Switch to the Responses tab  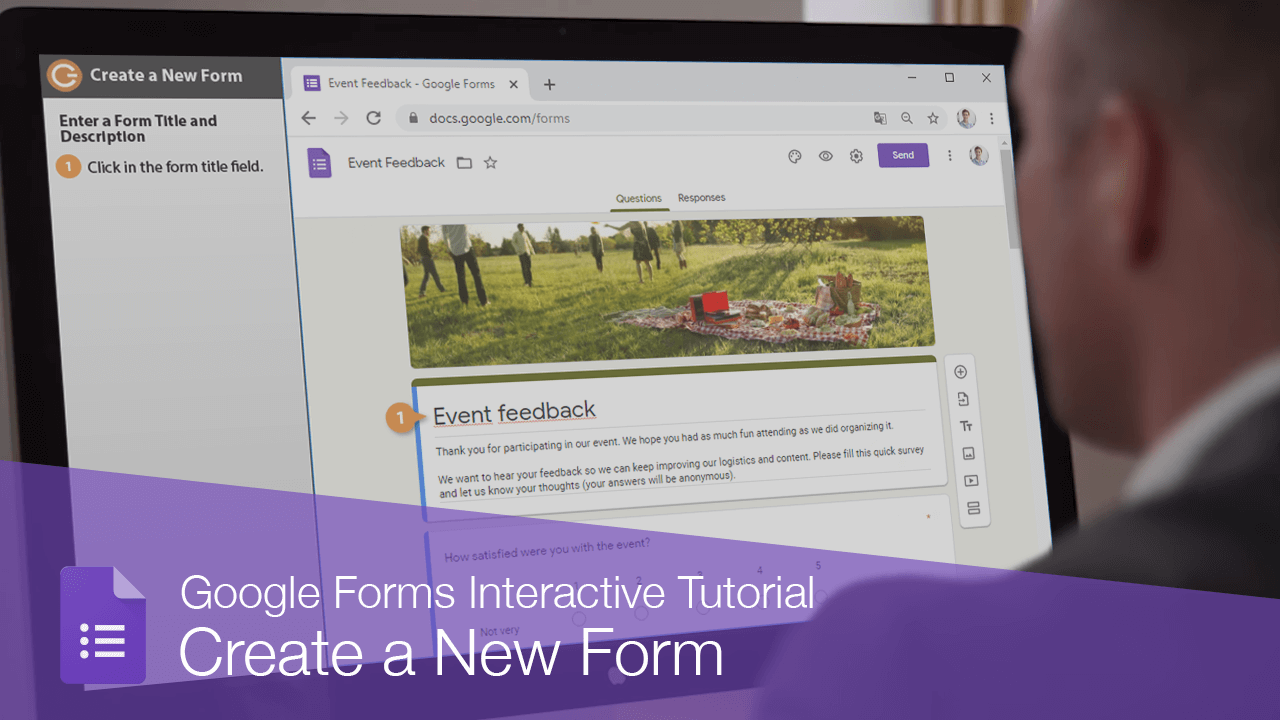click(701, 198)
